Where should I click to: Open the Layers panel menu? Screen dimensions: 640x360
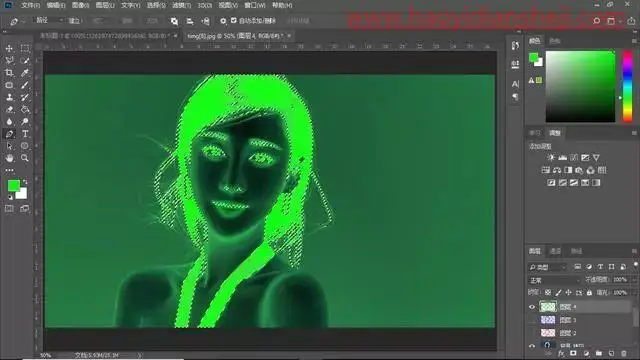tap(634, 251)
